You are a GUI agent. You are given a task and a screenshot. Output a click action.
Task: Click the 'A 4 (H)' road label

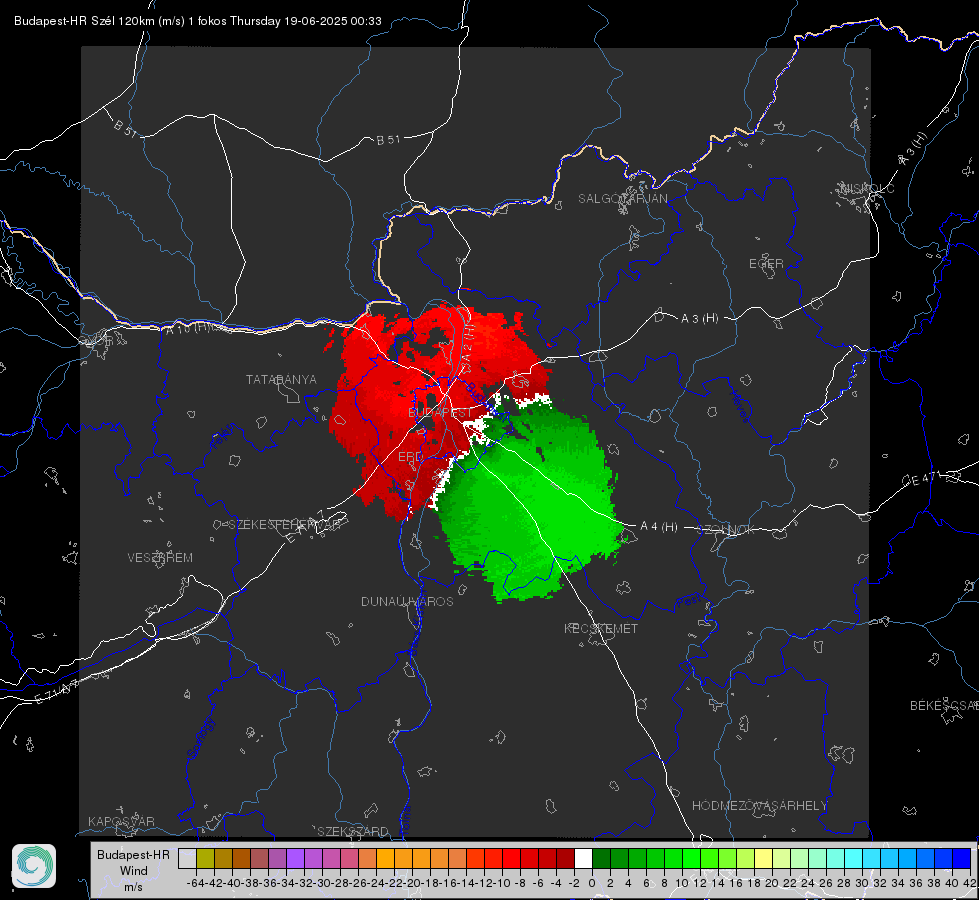(x=659, y=527)
